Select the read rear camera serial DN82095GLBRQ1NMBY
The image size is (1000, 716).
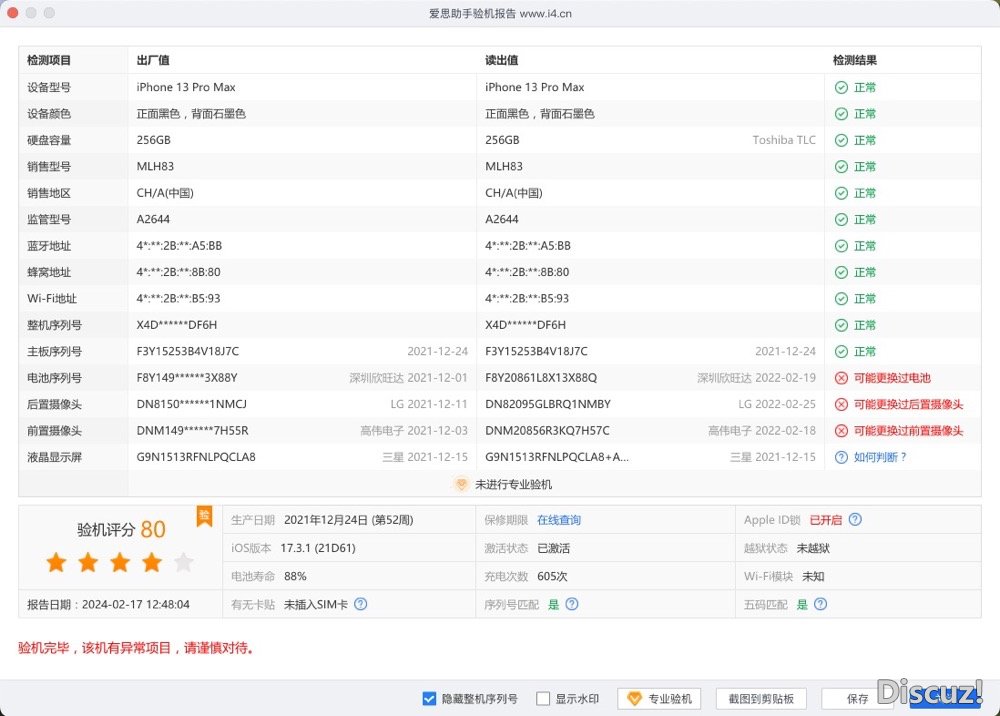click(x=548, y=404)
